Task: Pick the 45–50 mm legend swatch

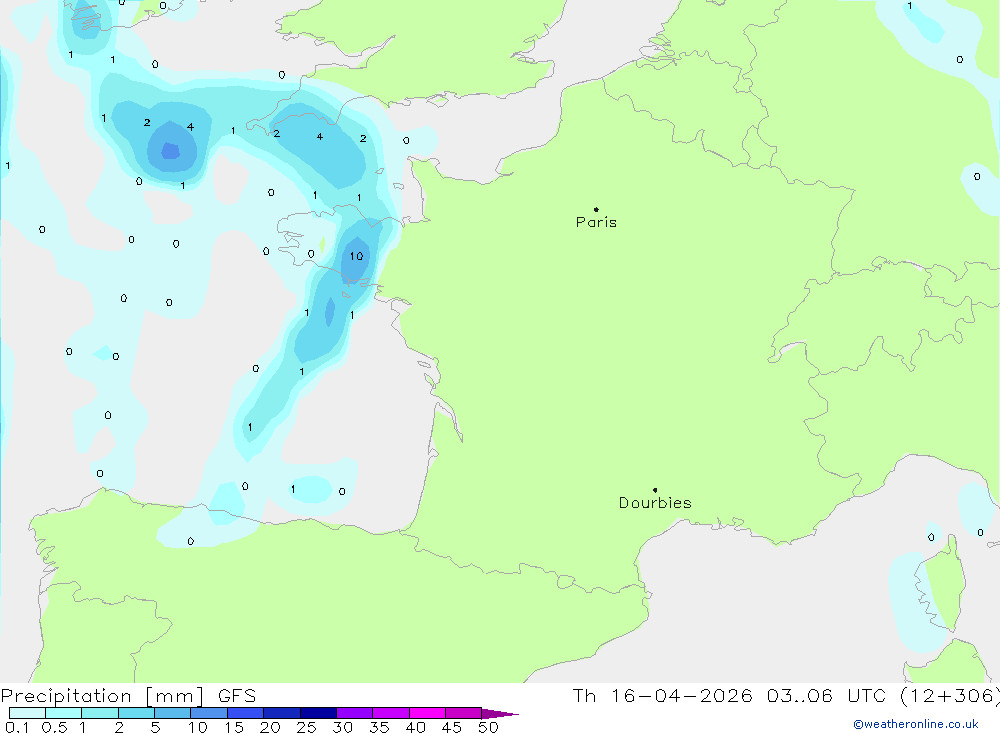Action: (463, 713)
